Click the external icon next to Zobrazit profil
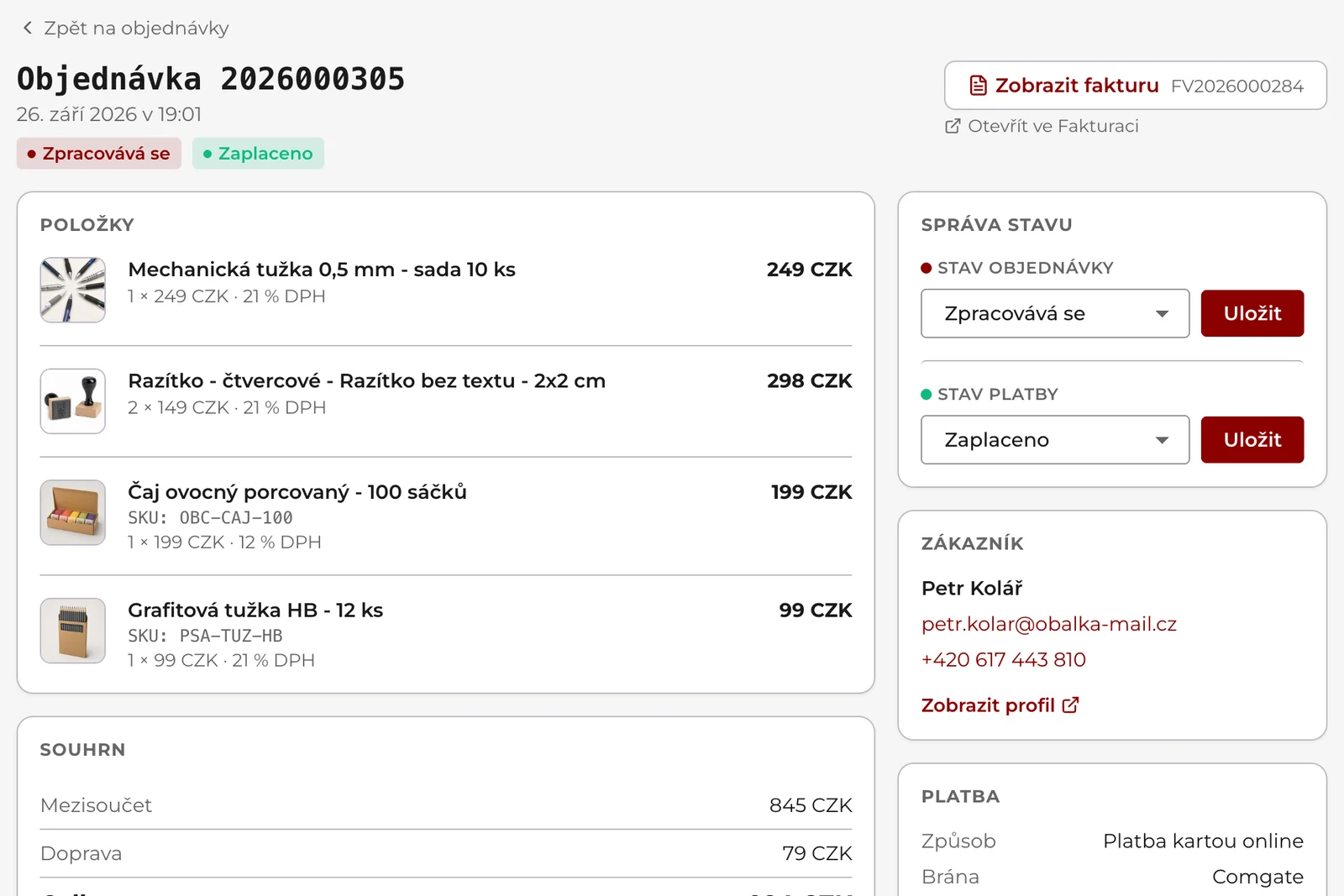Image resolution: width=1344 pixels, height=896 pixels. [1070, 705]
